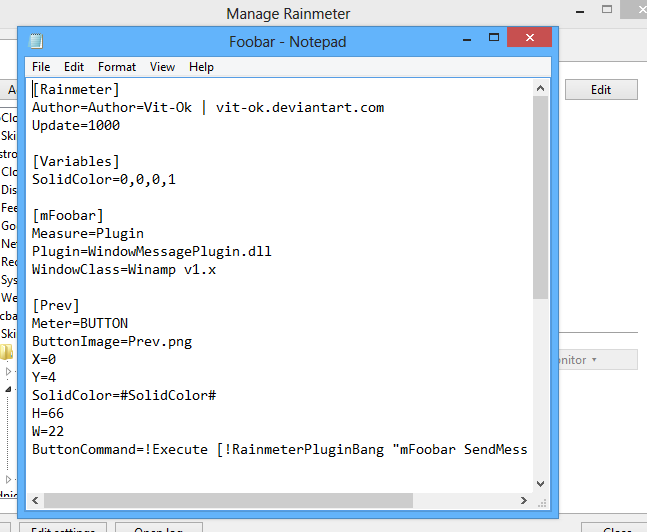The image size is (647, 532).
Task: Open the View menu in Notepad
Action: click(162, 67)
